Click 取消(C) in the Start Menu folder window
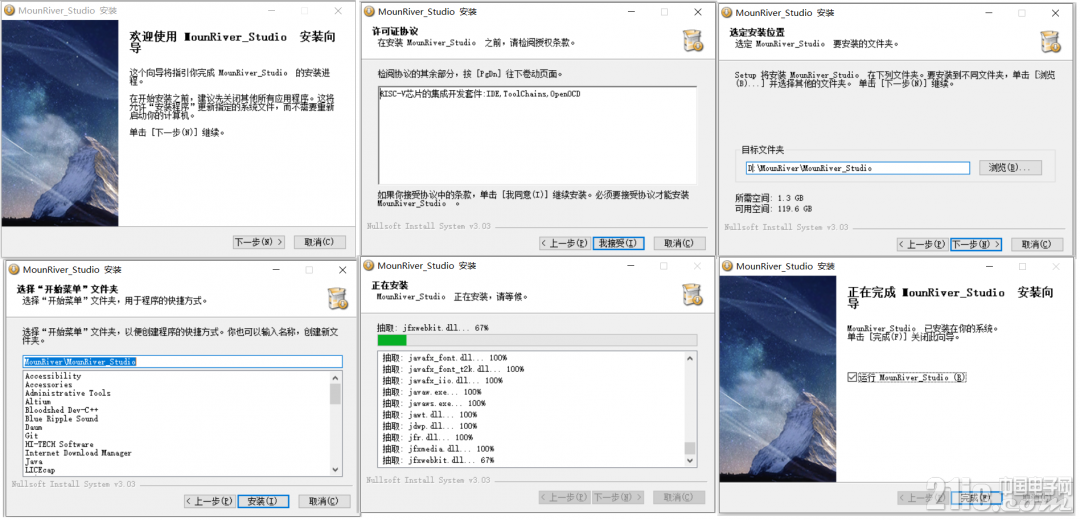 click(x=324, y=501)
